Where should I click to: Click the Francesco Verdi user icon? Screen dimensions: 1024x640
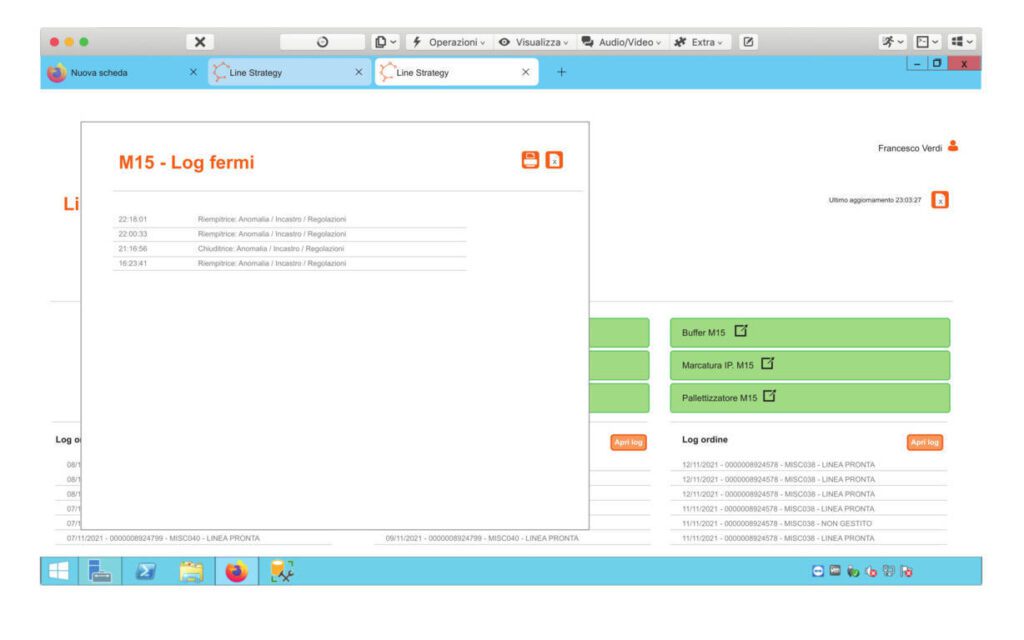(x=952, y=143)
